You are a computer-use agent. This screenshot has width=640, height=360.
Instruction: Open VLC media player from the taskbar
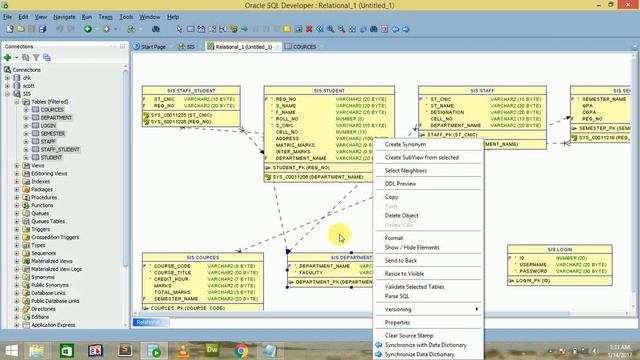(x=183, y=351)
